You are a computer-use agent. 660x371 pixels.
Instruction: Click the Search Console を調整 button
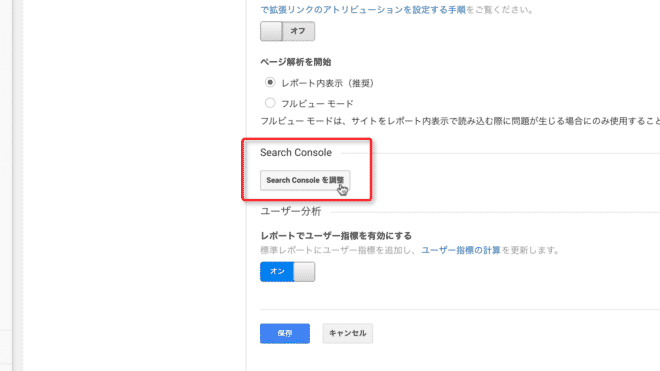tap(305, 180)
